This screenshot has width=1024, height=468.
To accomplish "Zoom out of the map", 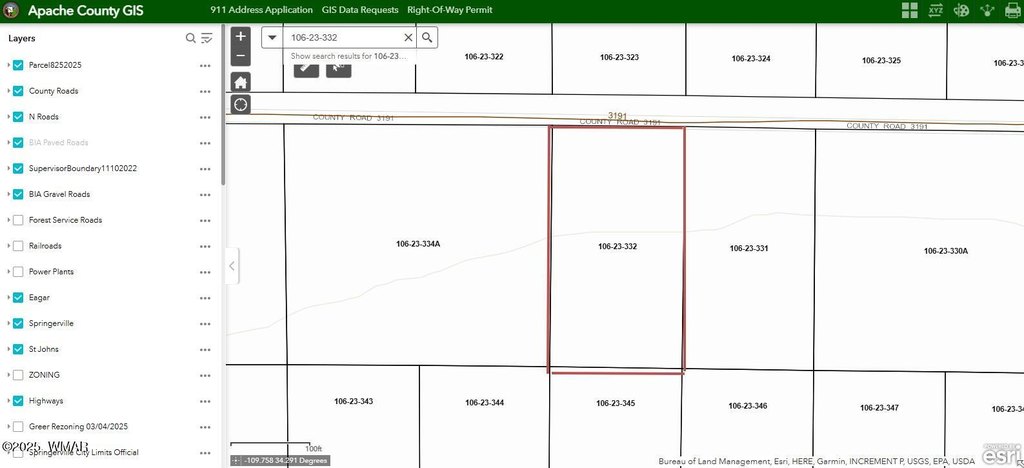I will point(240,55).
